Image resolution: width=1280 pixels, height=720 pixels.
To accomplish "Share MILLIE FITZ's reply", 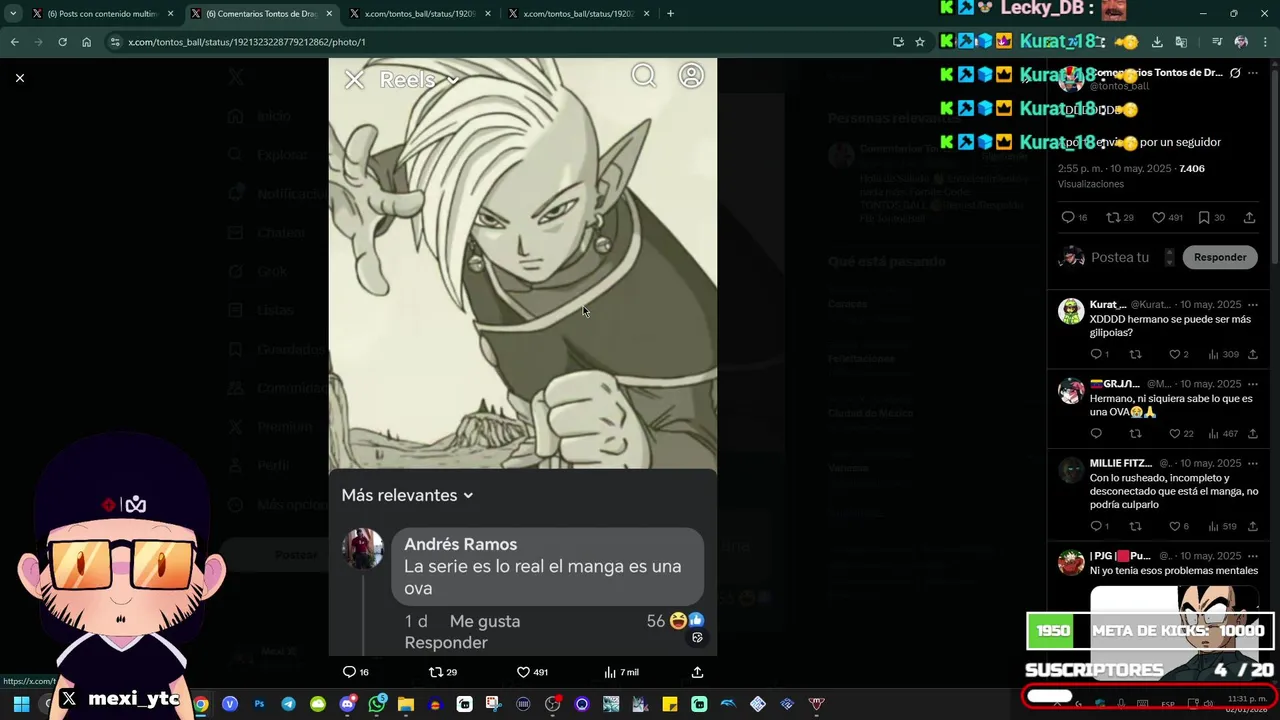I will (1252, 526).
